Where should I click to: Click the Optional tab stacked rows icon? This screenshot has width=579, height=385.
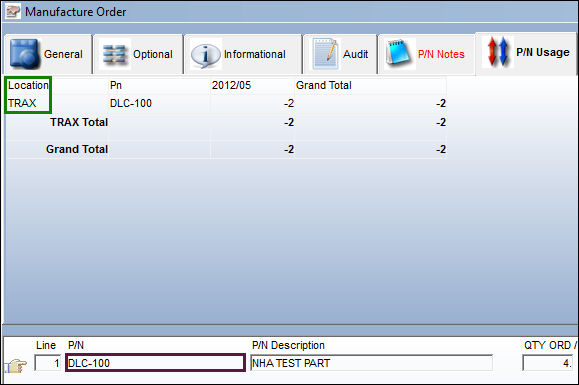(x=114, y=55)
